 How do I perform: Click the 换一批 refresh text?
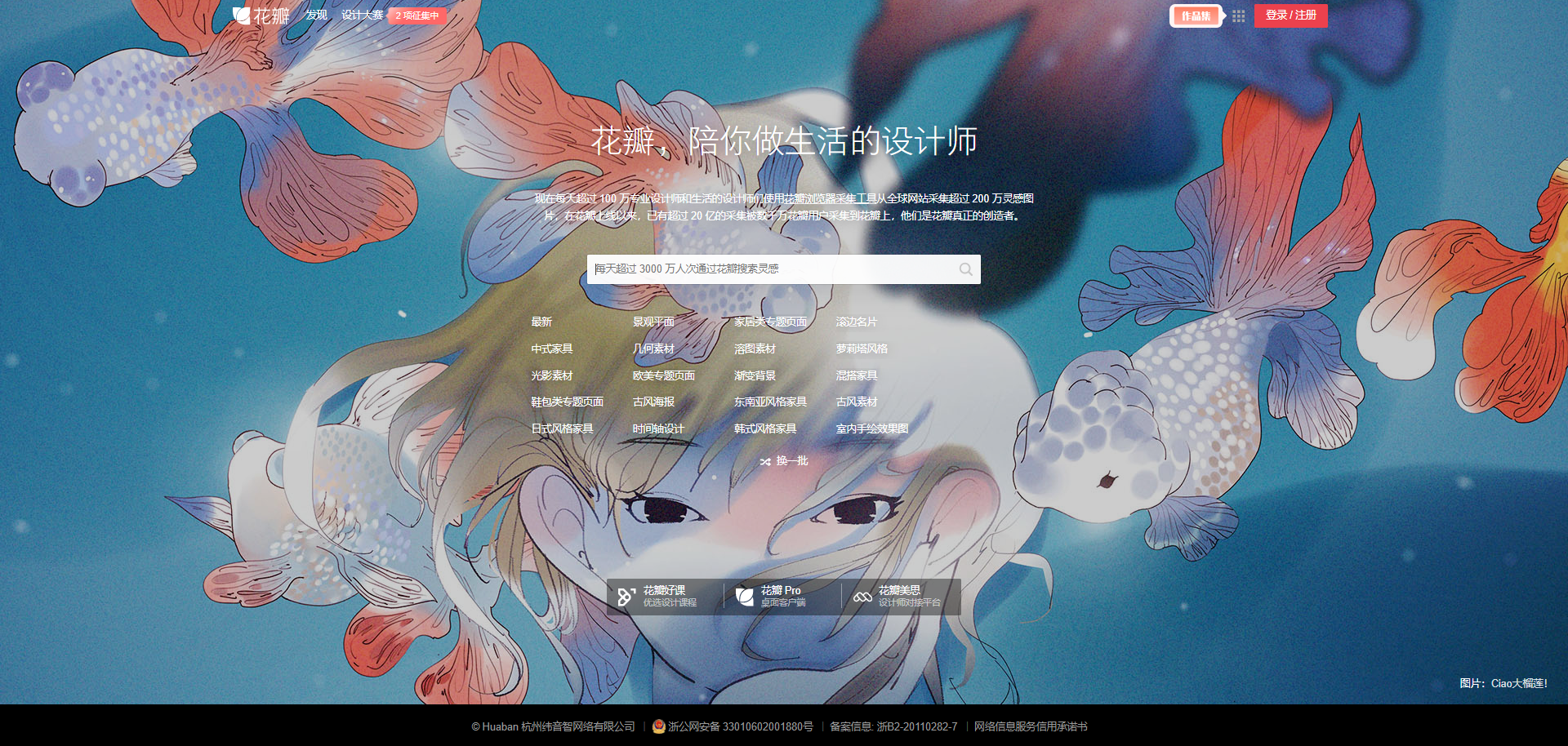point(791,462)
